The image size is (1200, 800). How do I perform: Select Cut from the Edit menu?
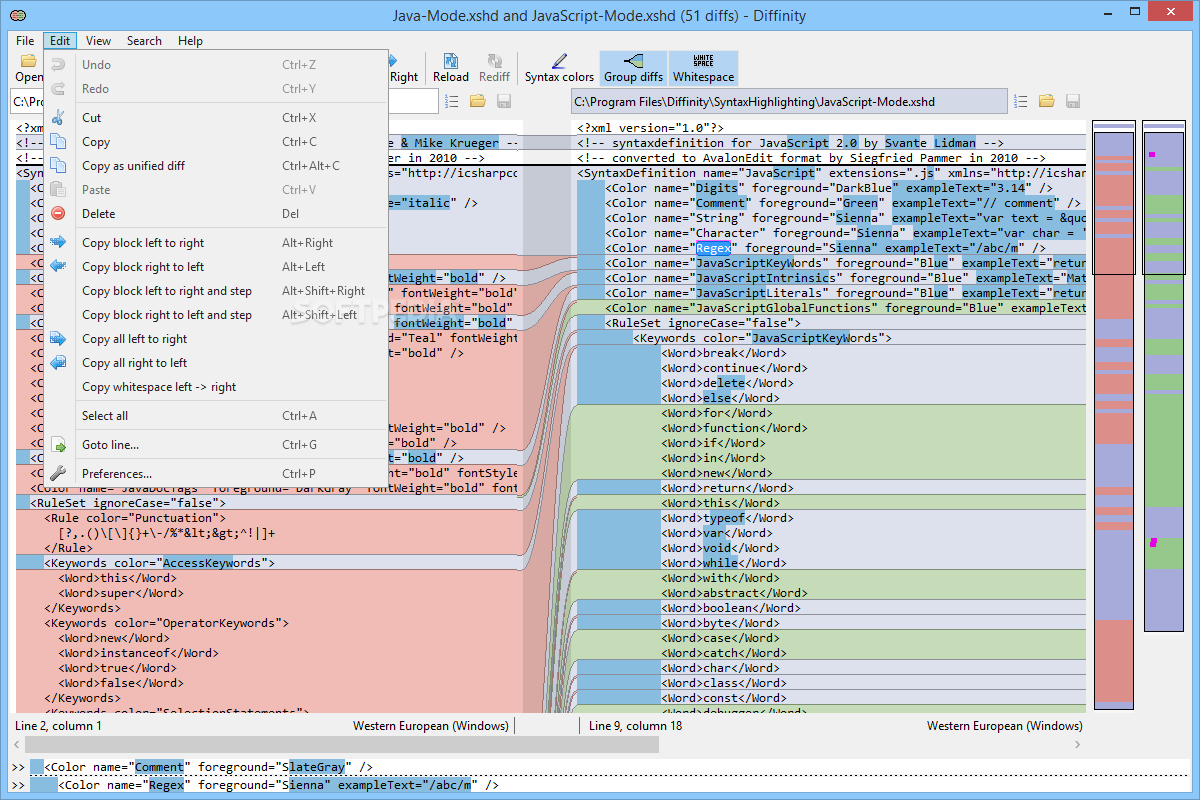tap(216, 118)
